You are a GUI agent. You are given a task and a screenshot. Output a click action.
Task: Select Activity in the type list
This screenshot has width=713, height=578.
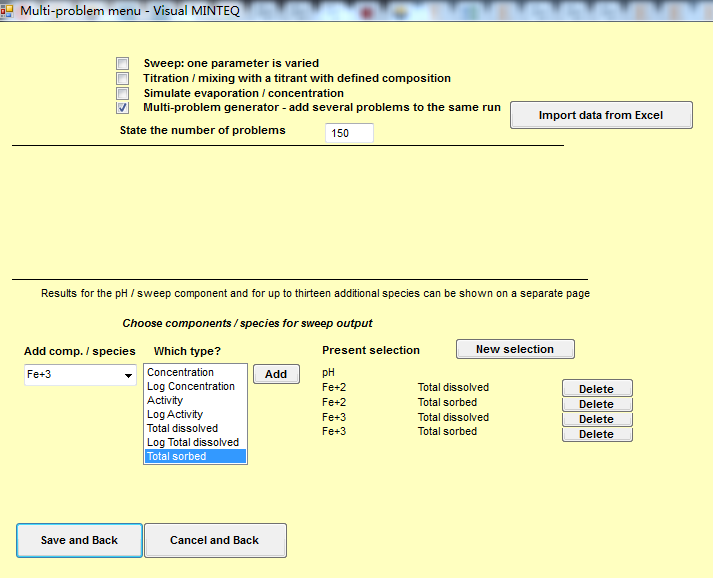(196, 401)
